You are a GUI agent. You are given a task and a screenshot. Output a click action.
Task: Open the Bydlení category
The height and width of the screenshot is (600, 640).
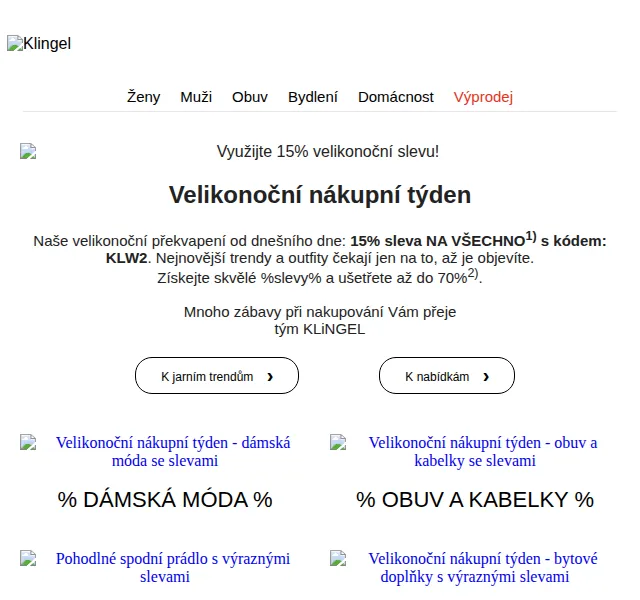(313, 97)
